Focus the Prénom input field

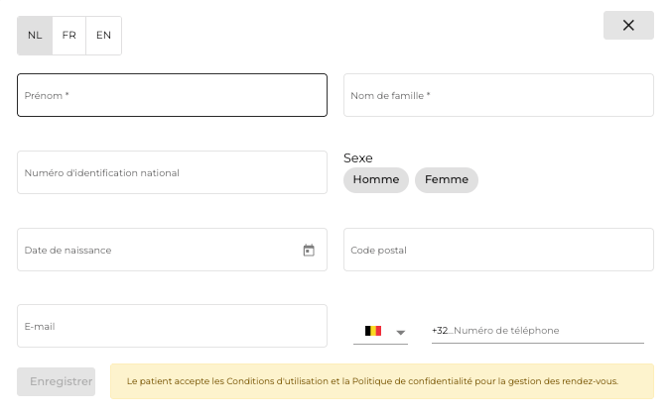point(172,95)
